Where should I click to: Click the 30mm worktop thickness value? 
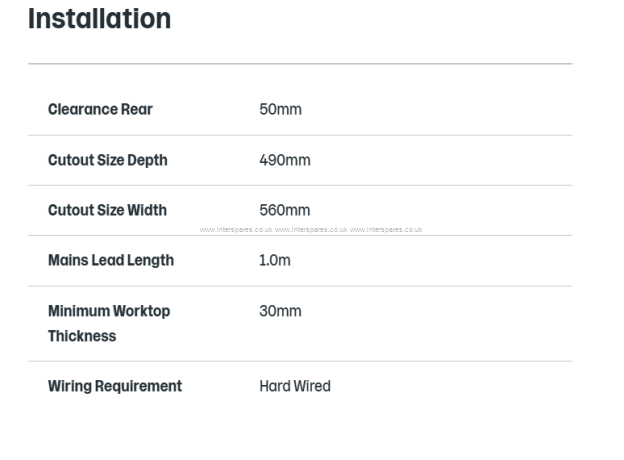281,311
